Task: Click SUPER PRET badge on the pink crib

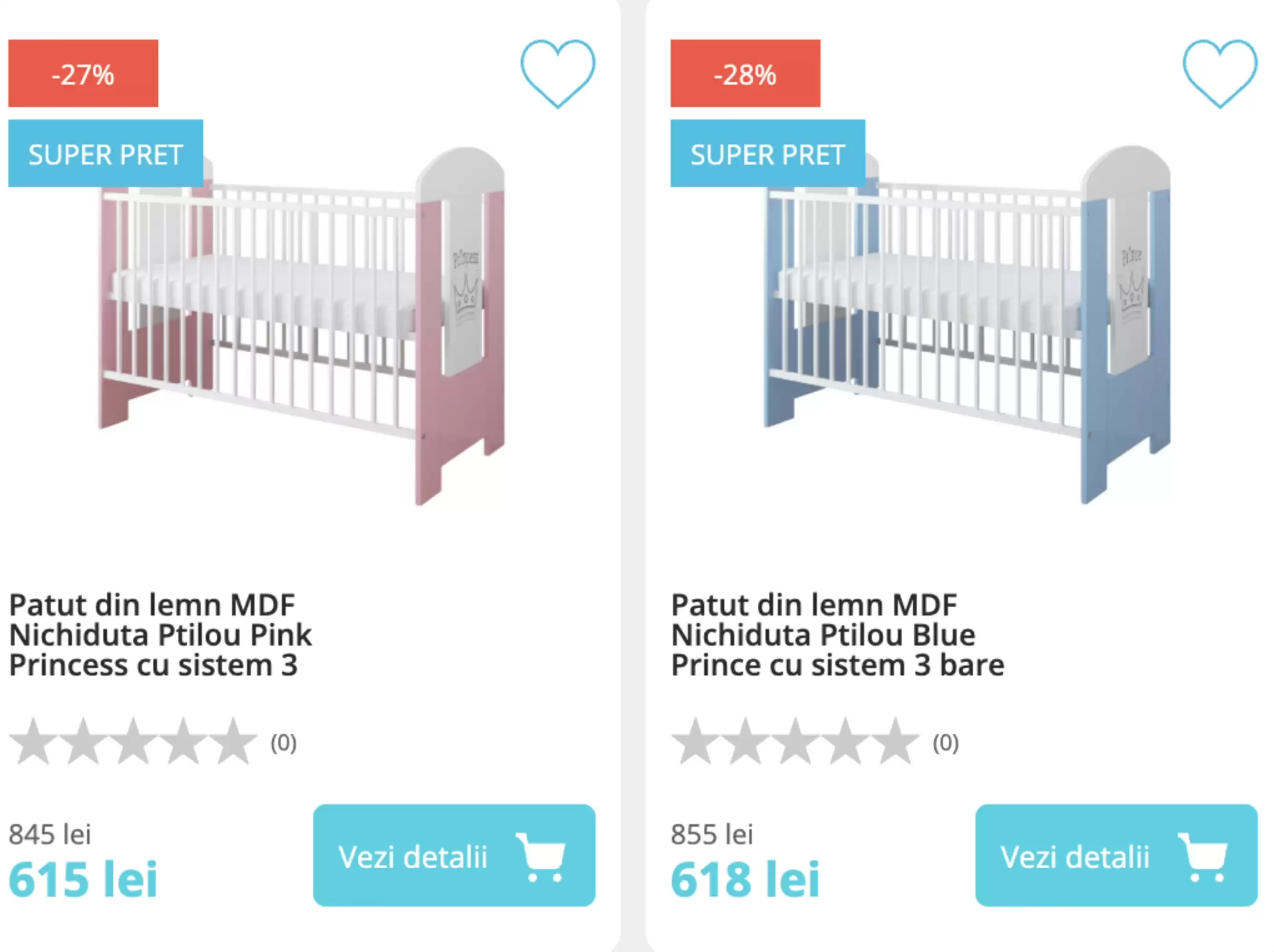Action: coord(105,154)
